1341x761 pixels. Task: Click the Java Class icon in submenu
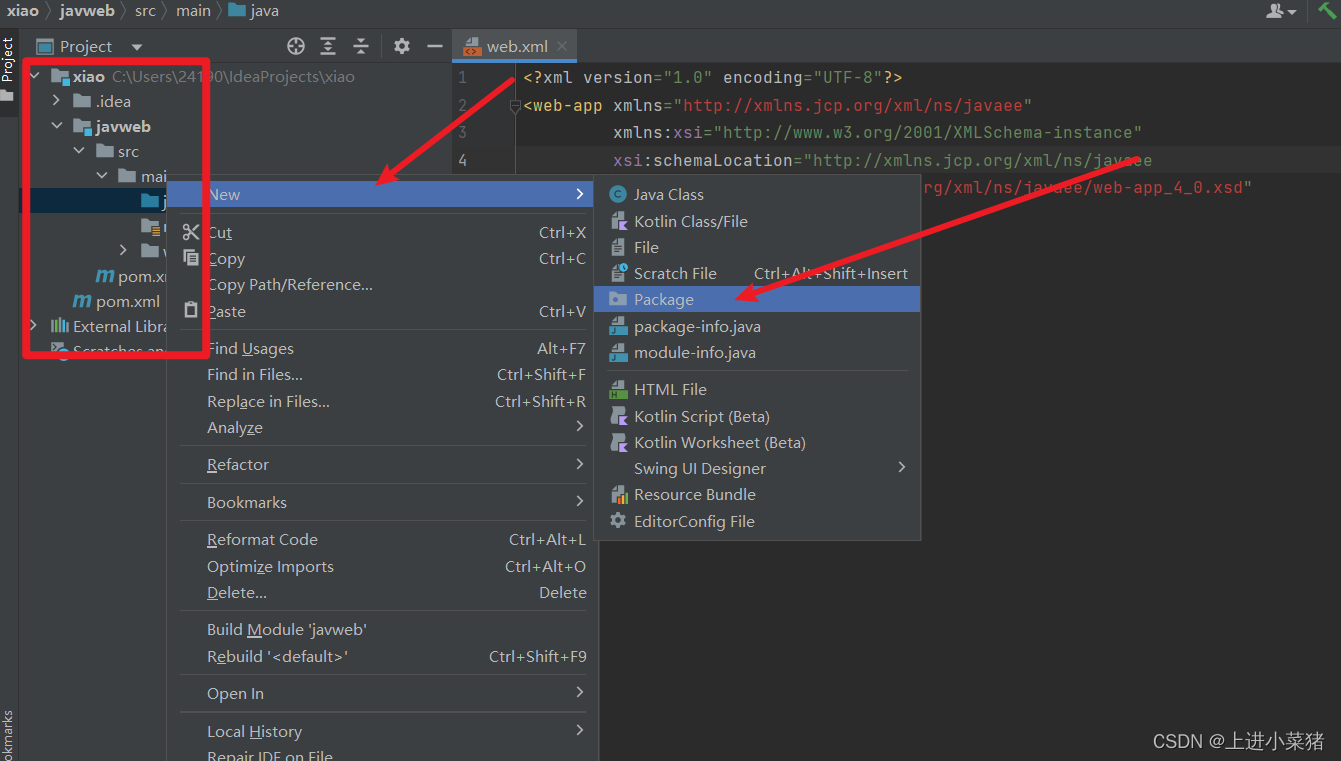pyautogui.click(x=618, y=195)
